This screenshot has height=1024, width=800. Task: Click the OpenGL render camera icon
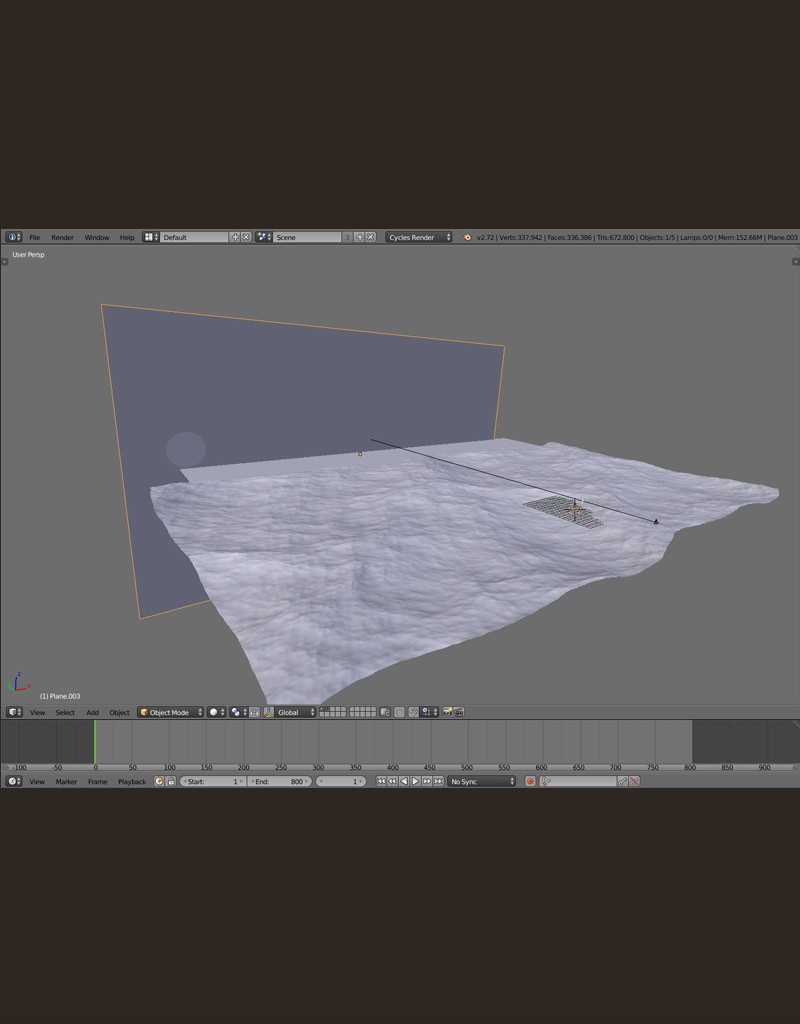point(446,711)
